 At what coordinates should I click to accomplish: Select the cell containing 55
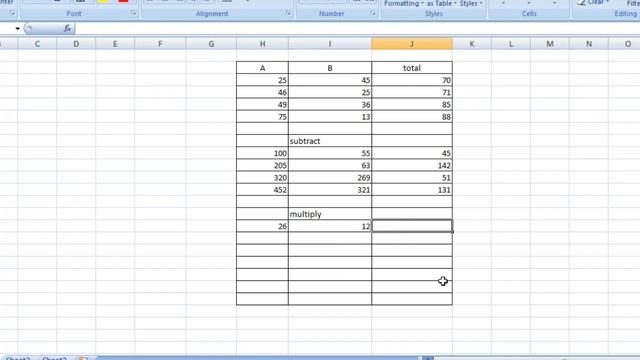(330, 153)
